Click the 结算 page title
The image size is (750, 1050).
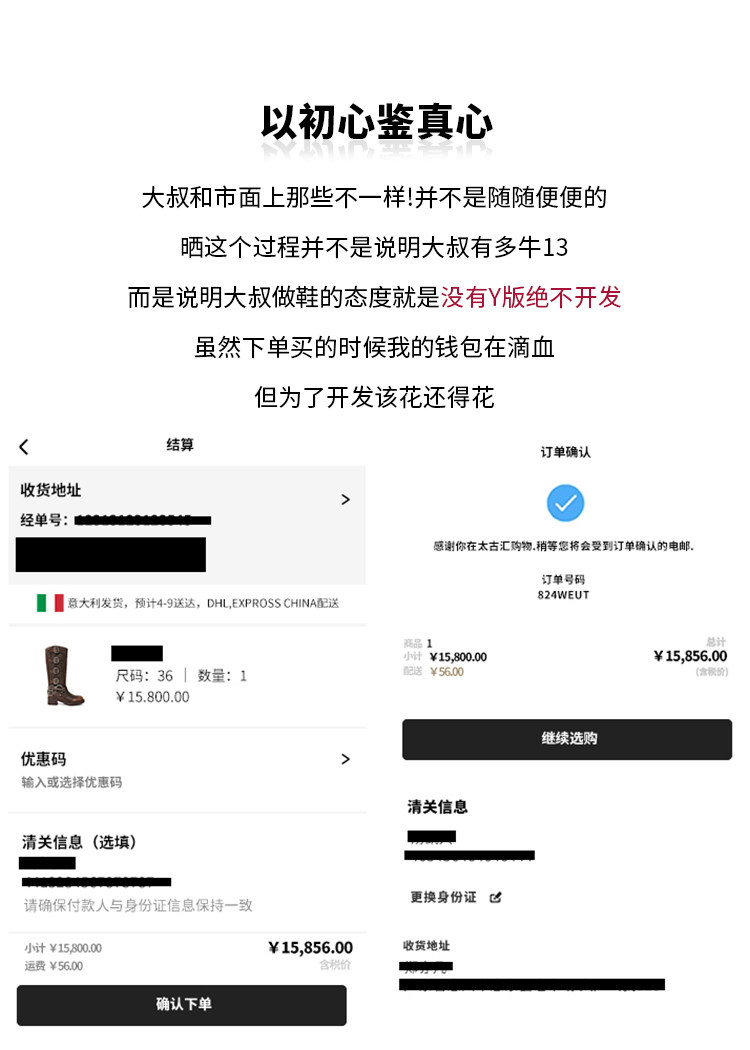pos(180,445)
